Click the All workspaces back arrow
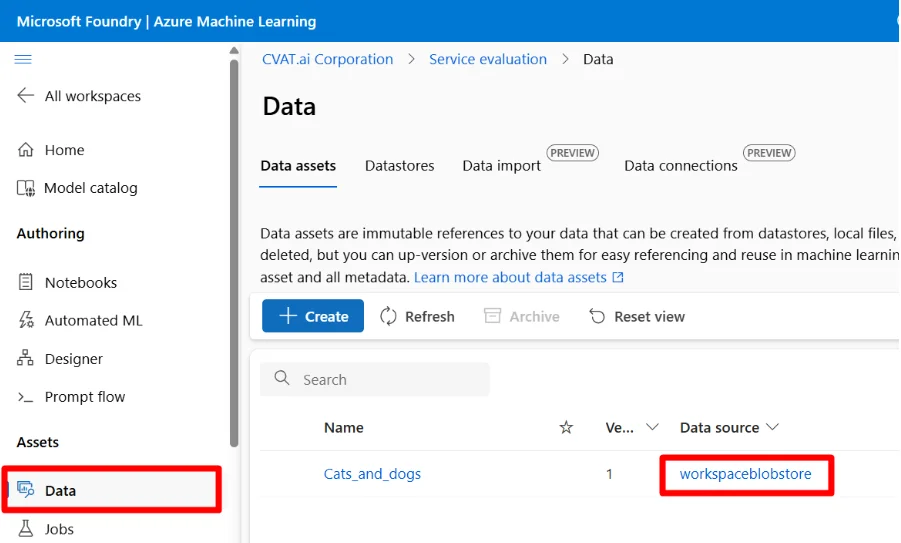901x543 pixels. coord(25,95)
